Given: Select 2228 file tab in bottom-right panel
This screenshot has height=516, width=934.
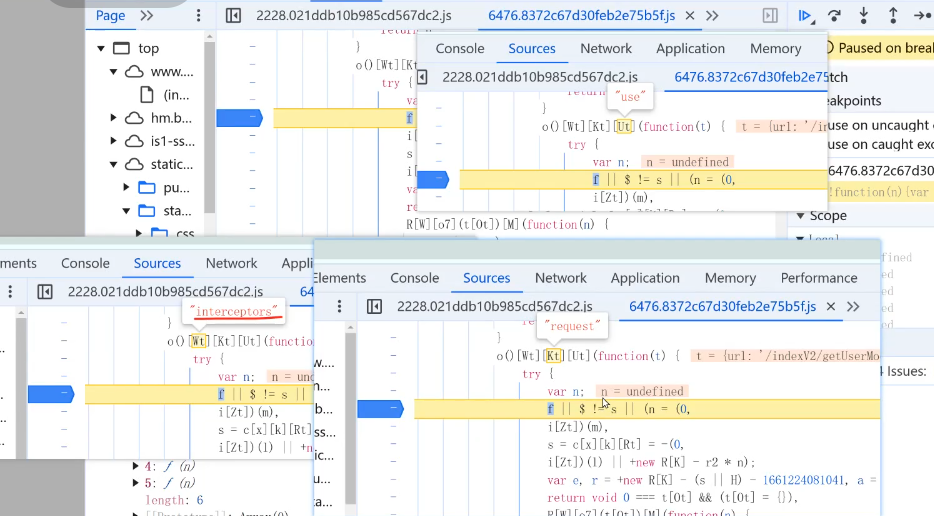Looking at the screenshot, I should (x=494, y=306).
